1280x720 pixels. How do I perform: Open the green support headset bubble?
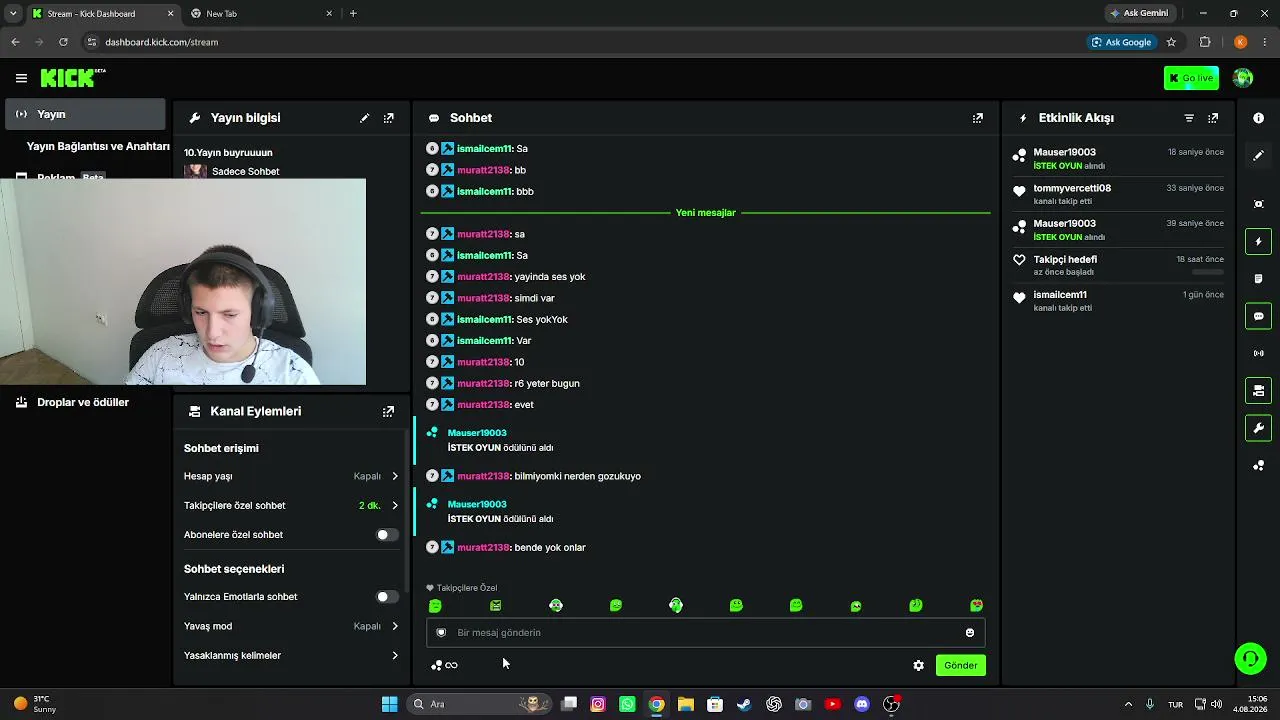coord(1250,658)
